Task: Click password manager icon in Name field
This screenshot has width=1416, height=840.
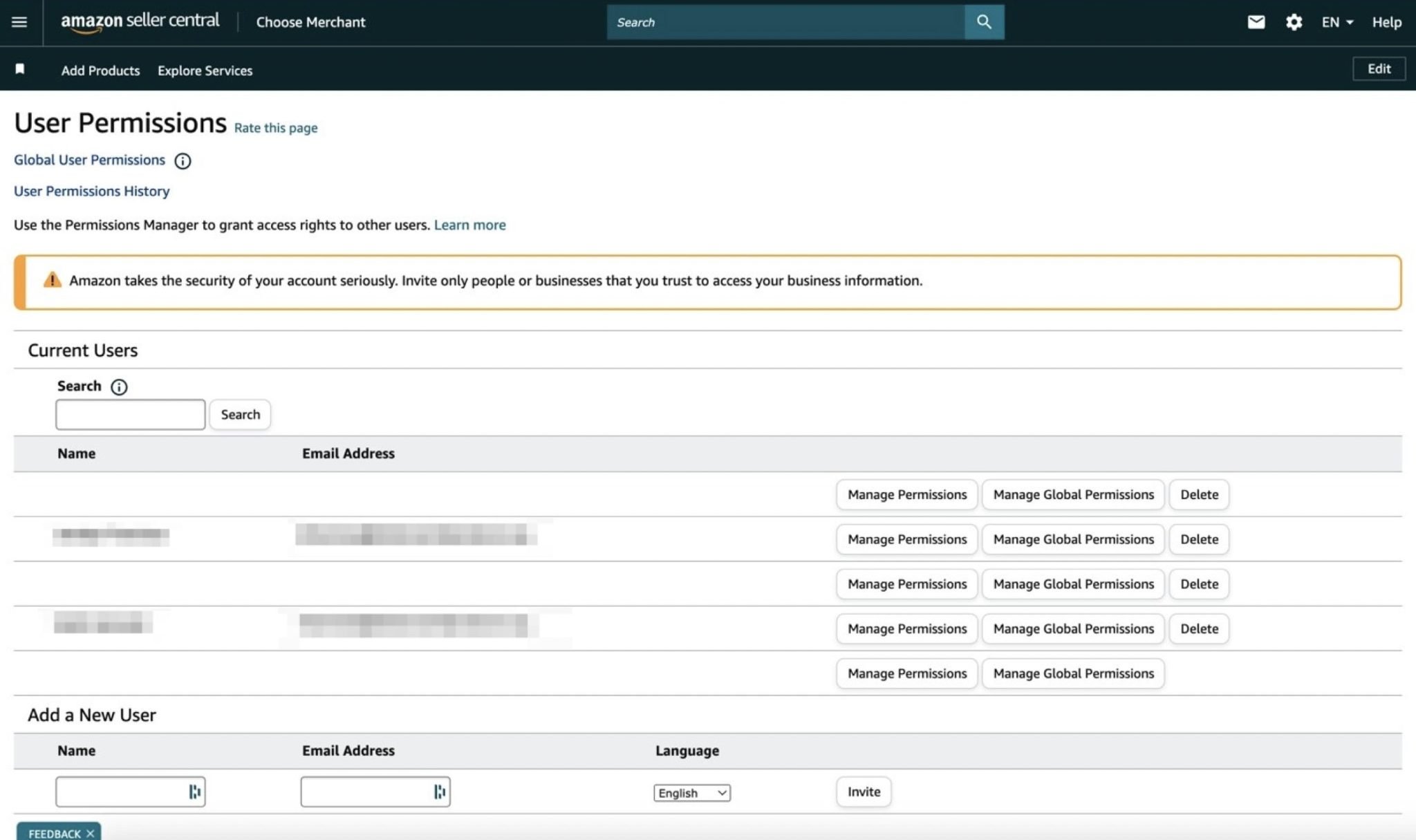Action: [x=195, y=792]
